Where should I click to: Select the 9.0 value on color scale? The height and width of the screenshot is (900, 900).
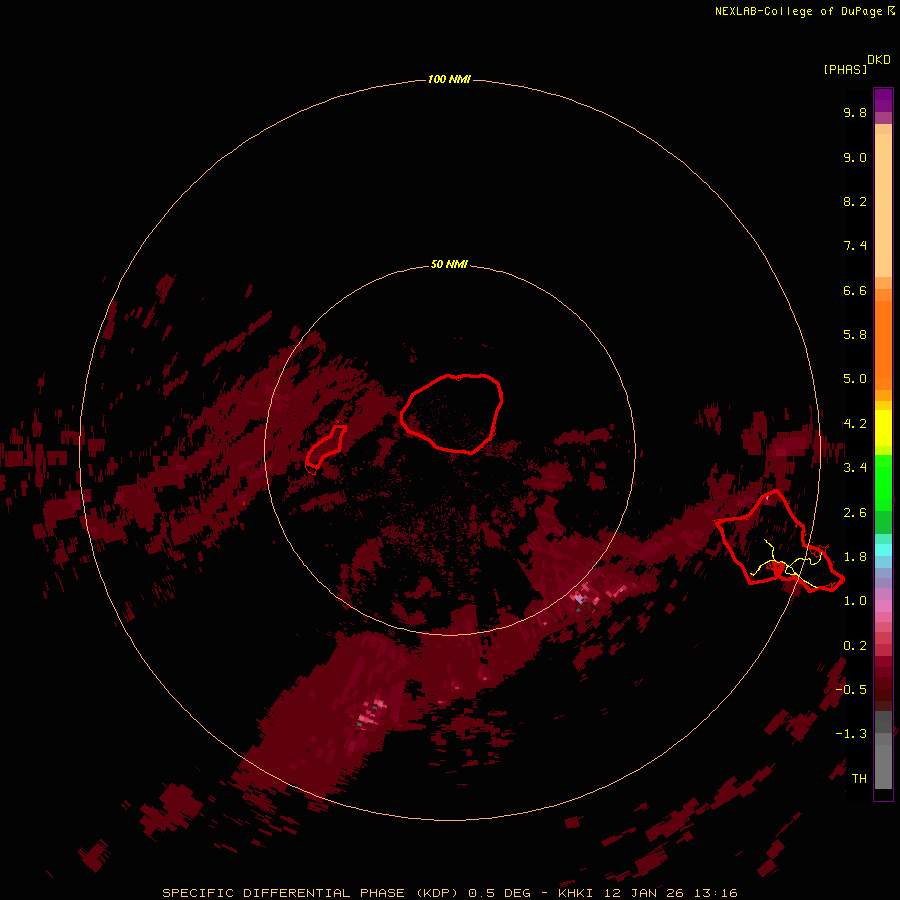[x=855, y=157]
